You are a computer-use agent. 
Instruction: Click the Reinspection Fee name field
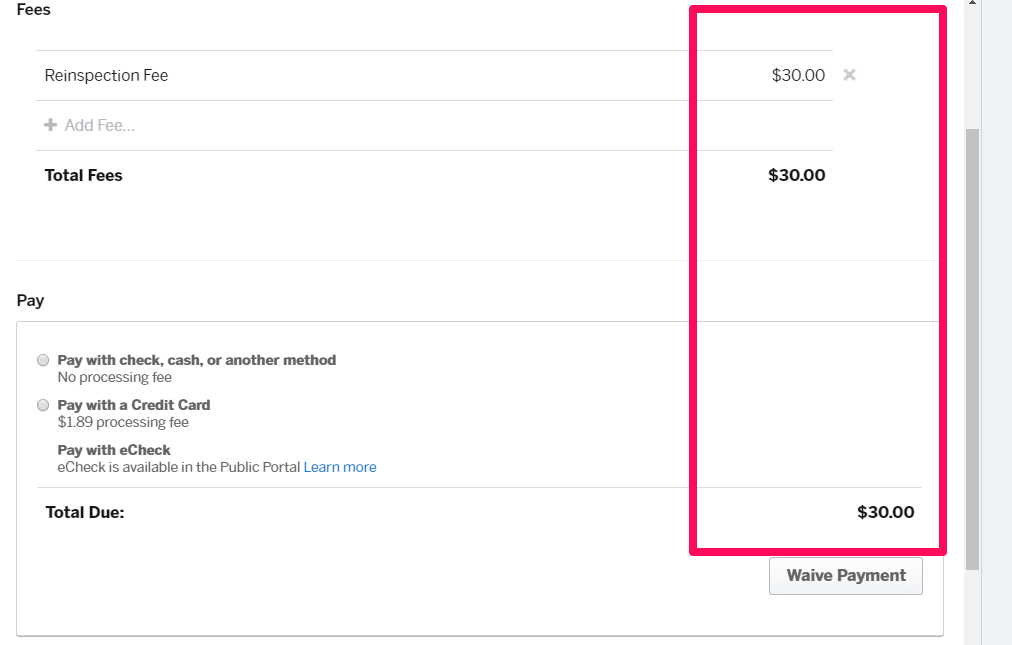105,74
